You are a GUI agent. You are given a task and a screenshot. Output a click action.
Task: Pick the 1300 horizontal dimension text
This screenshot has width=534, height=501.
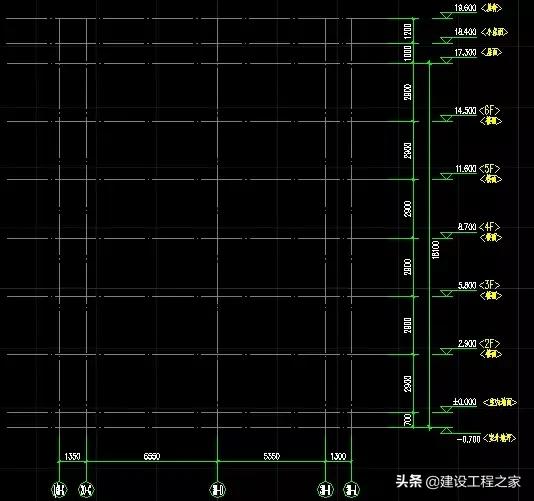pos(338,456)
